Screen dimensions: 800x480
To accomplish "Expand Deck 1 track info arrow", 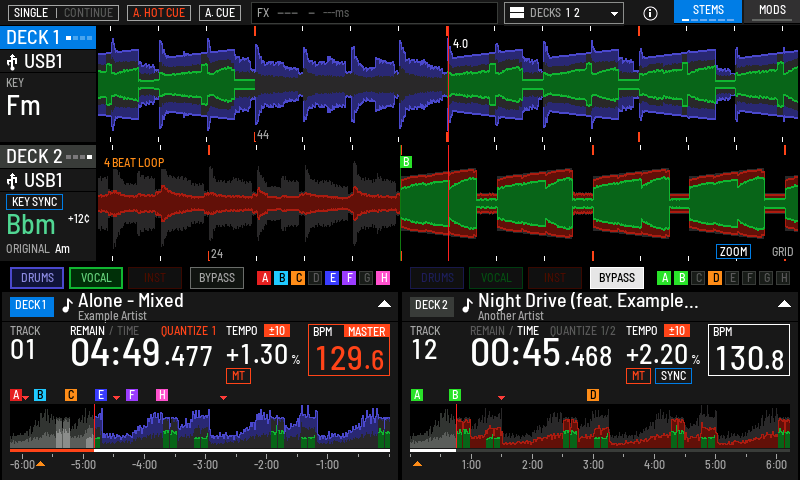I will coord(384,304).
